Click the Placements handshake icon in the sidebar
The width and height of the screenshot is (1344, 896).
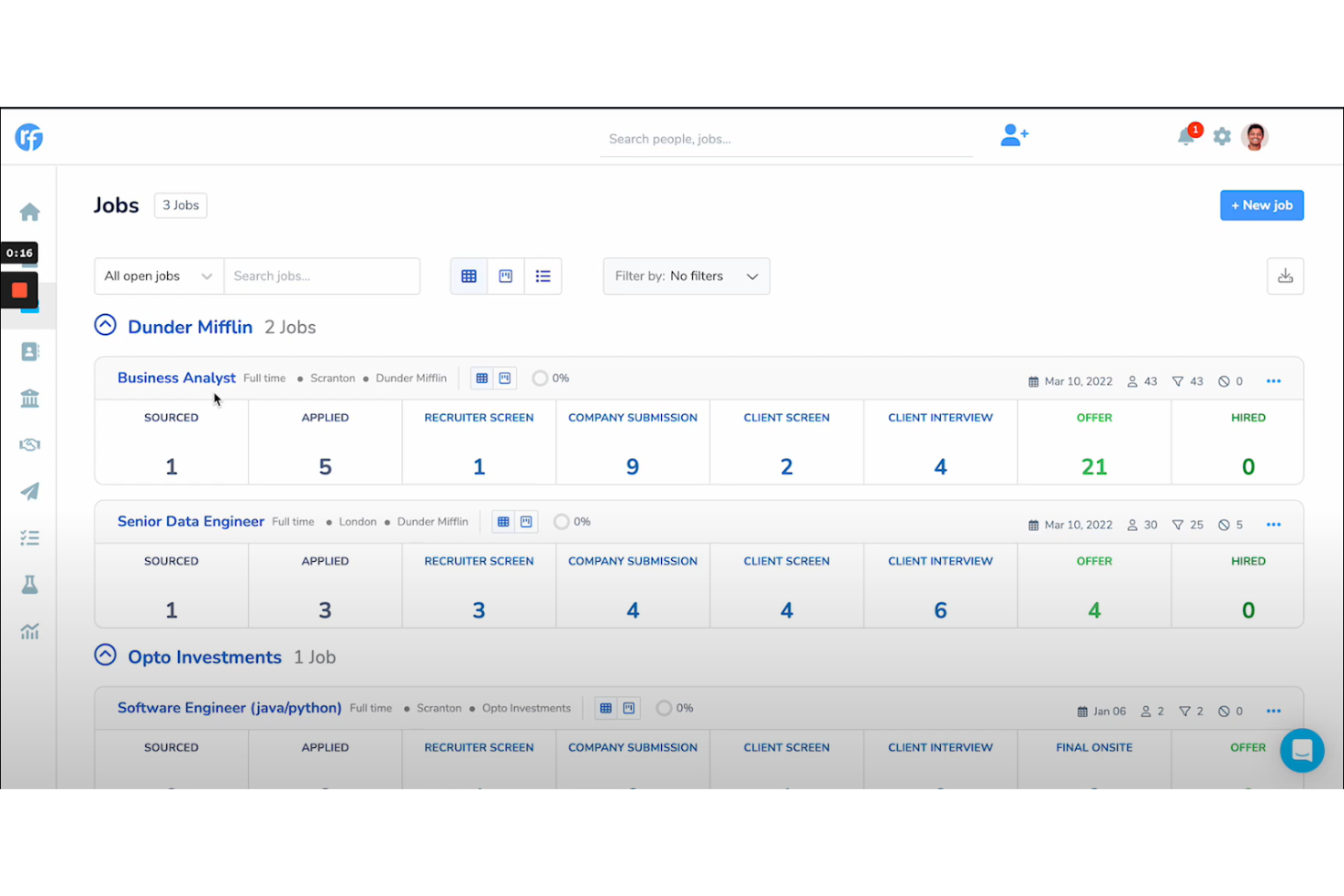pyautogui.click(x=29, y=445)
